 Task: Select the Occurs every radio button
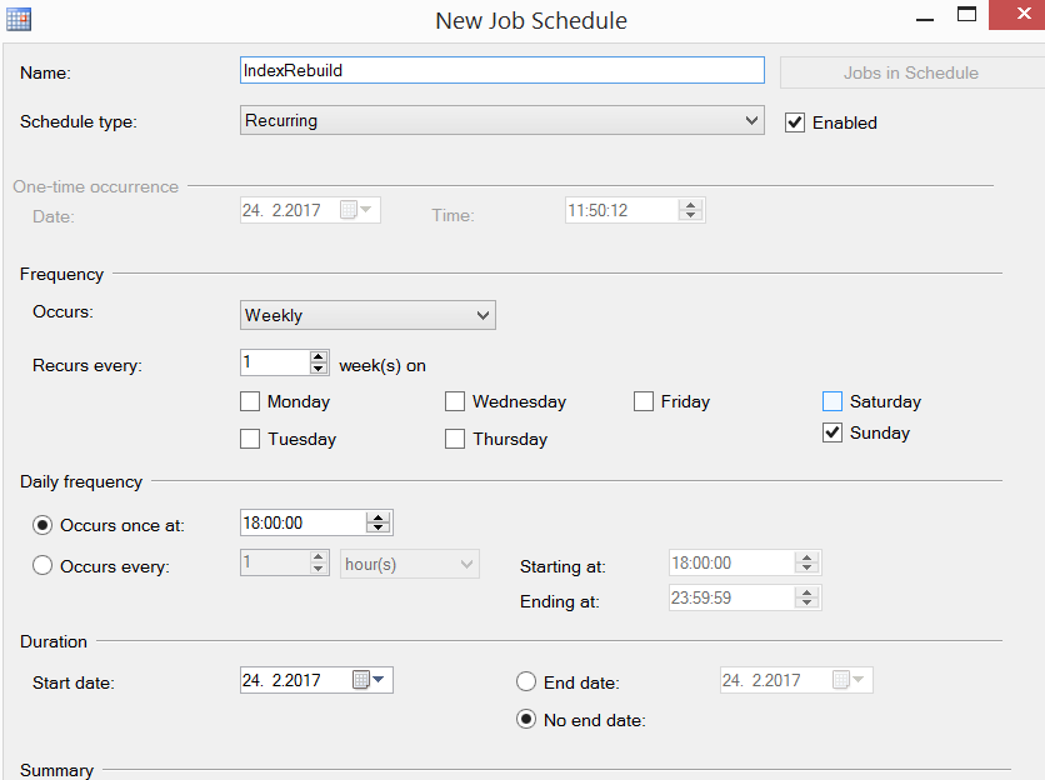tap(43, 565)
